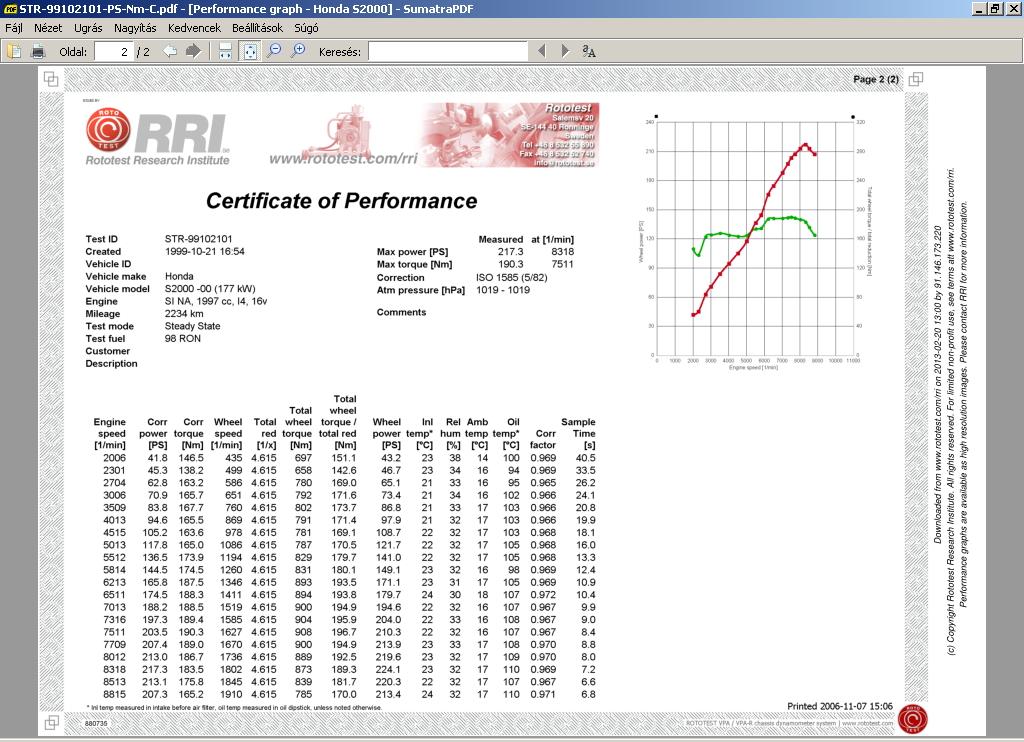Click Printed 2006-11-07 15:06 footer text
The width and height of the screenshot is (1024, 742).
point(840,706)
